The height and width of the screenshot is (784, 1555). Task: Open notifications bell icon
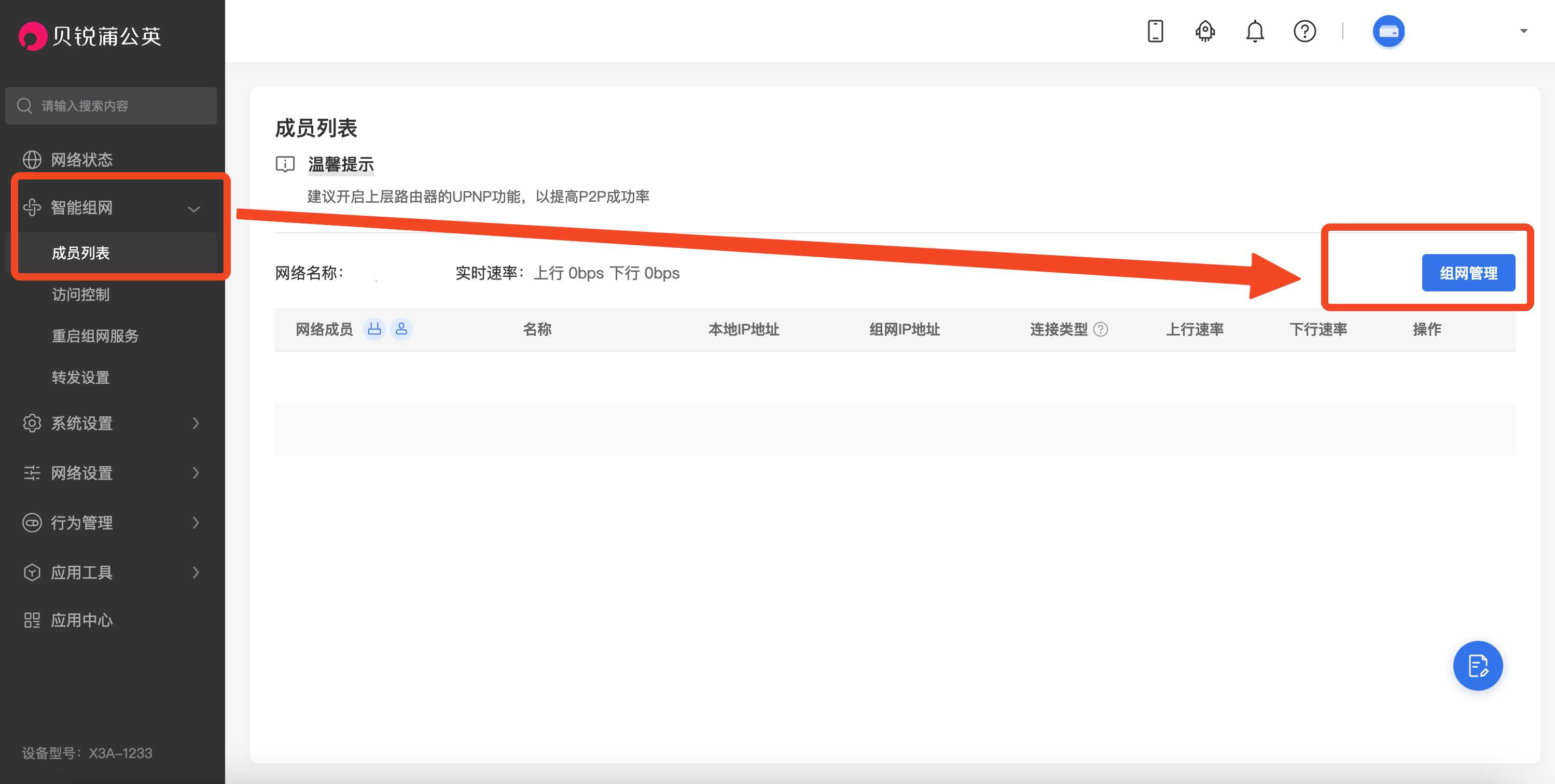click(1254, 31)
